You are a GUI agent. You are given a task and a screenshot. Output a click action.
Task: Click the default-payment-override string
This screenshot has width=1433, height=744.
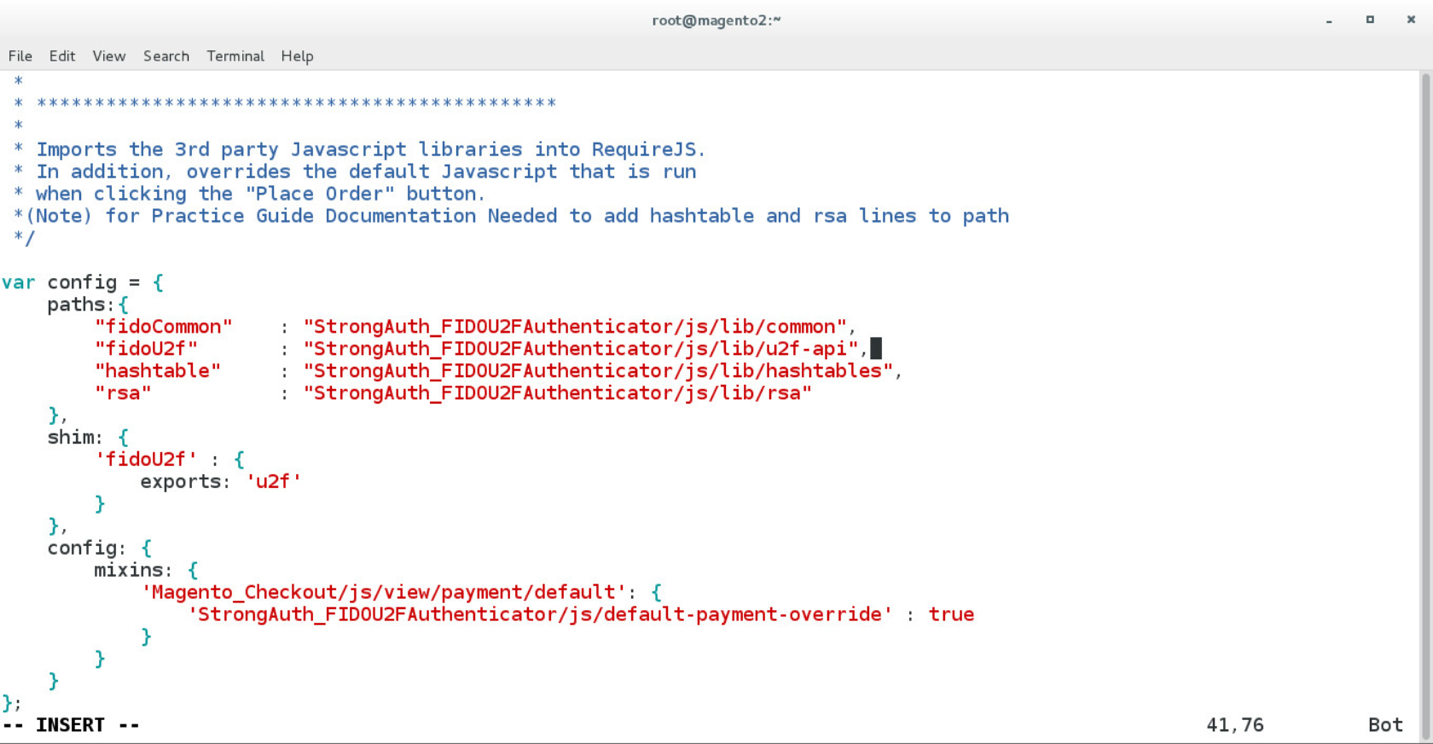click(x=540, y=614)
